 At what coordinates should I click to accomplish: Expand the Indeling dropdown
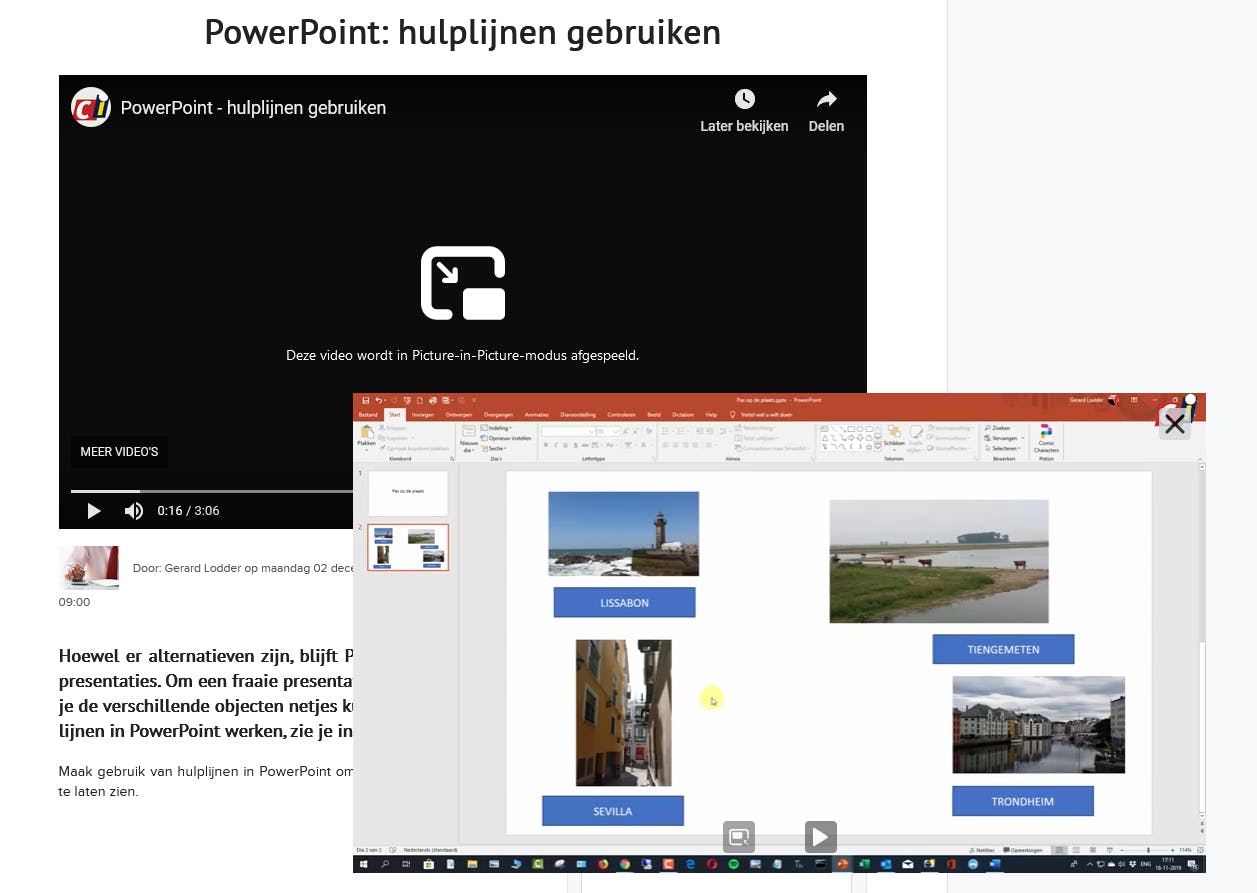(498, 428)
